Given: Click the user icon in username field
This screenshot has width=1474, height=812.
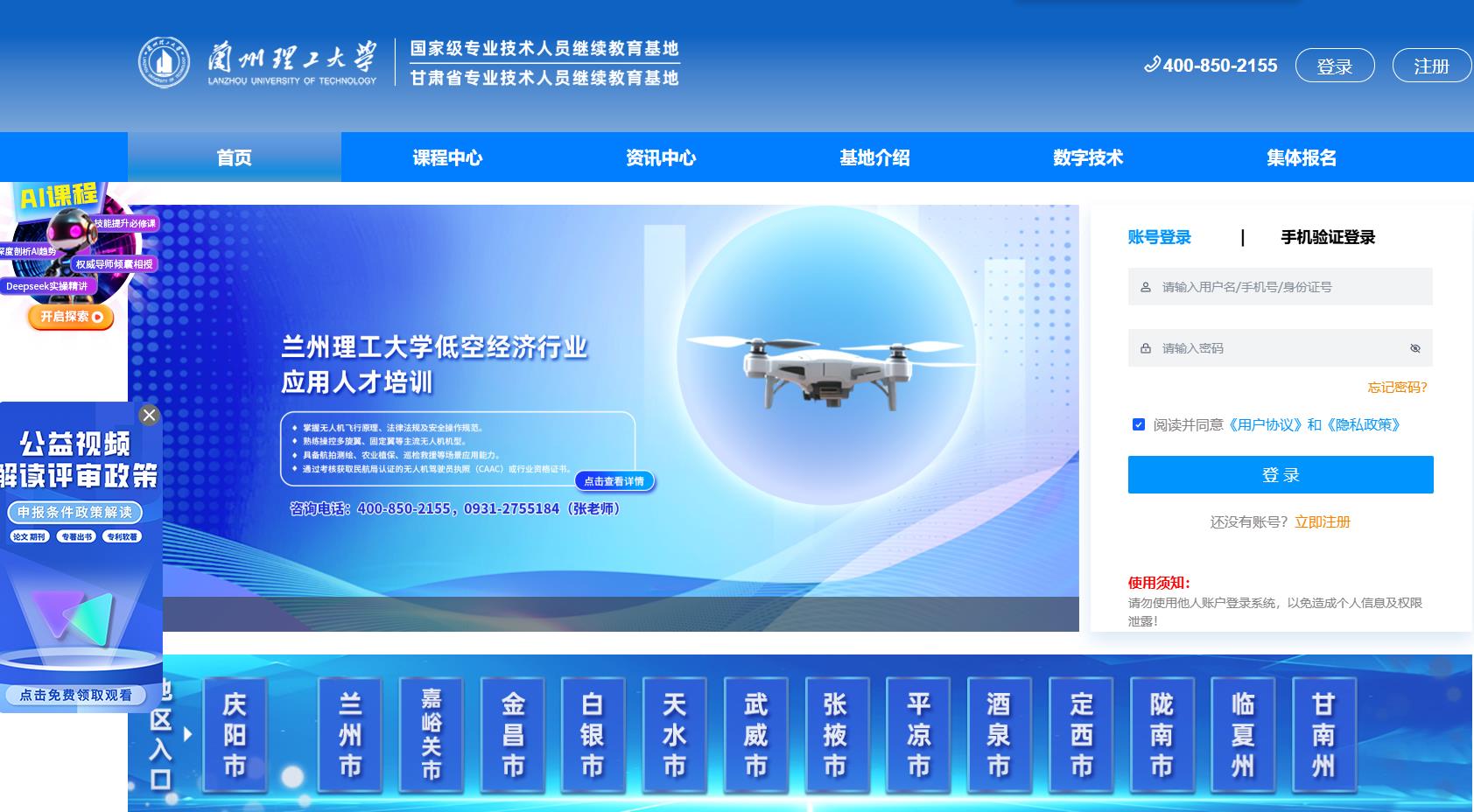Looking at the screenshot, I should (x=1145, y=287).
